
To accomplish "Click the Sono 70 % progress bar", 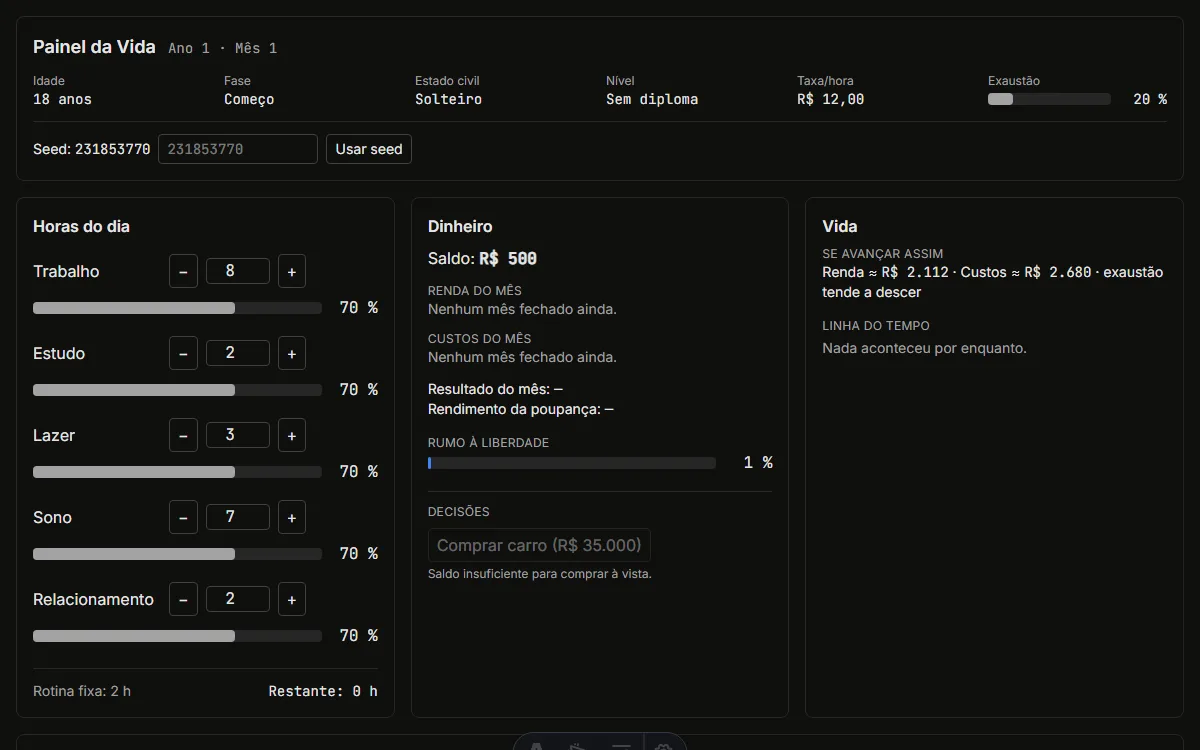I will tap(178, 554).
